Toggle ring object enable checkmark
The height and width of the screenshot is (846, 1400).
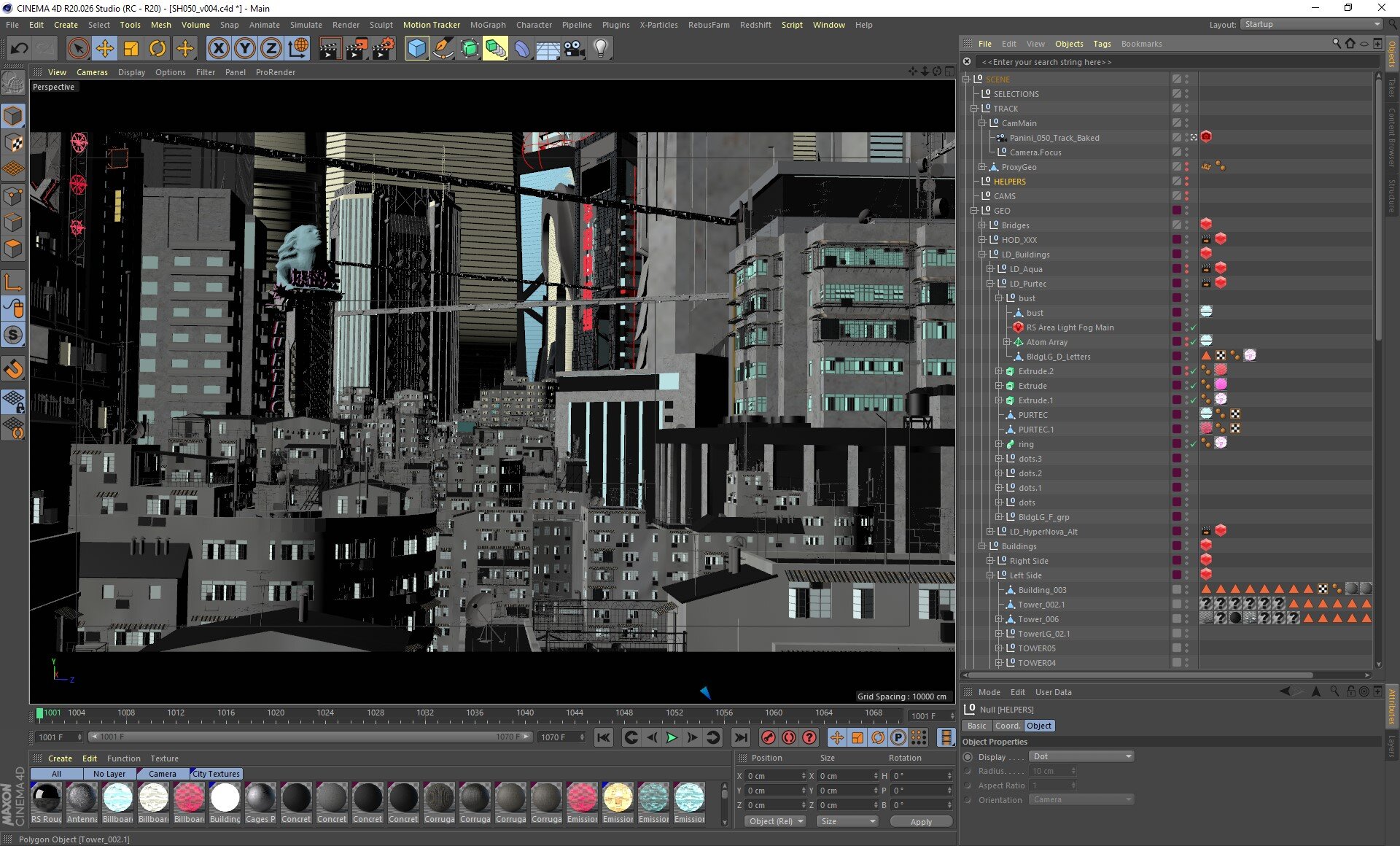point(1194,444)
